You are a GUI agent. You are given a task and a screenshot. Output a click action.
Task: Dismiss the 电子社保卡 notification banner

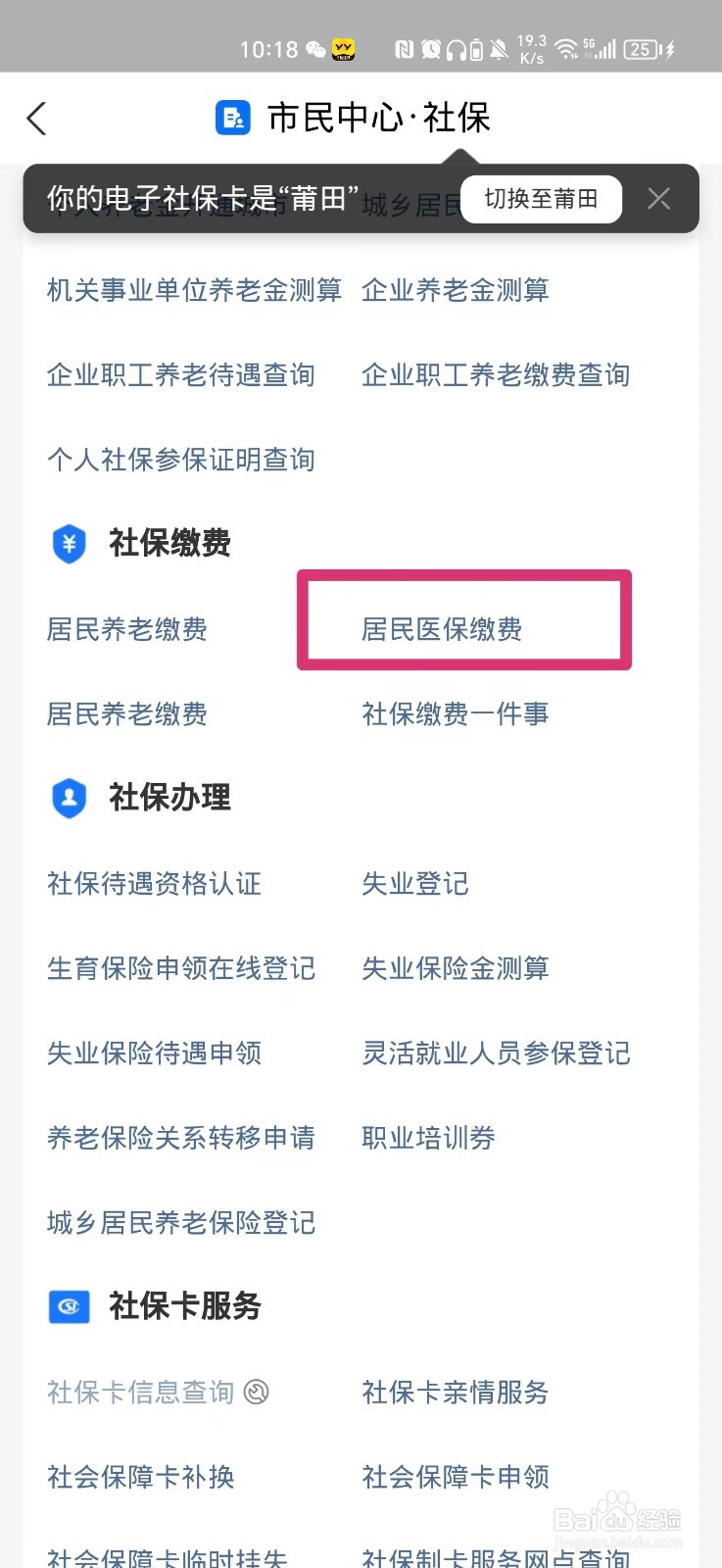658,199
